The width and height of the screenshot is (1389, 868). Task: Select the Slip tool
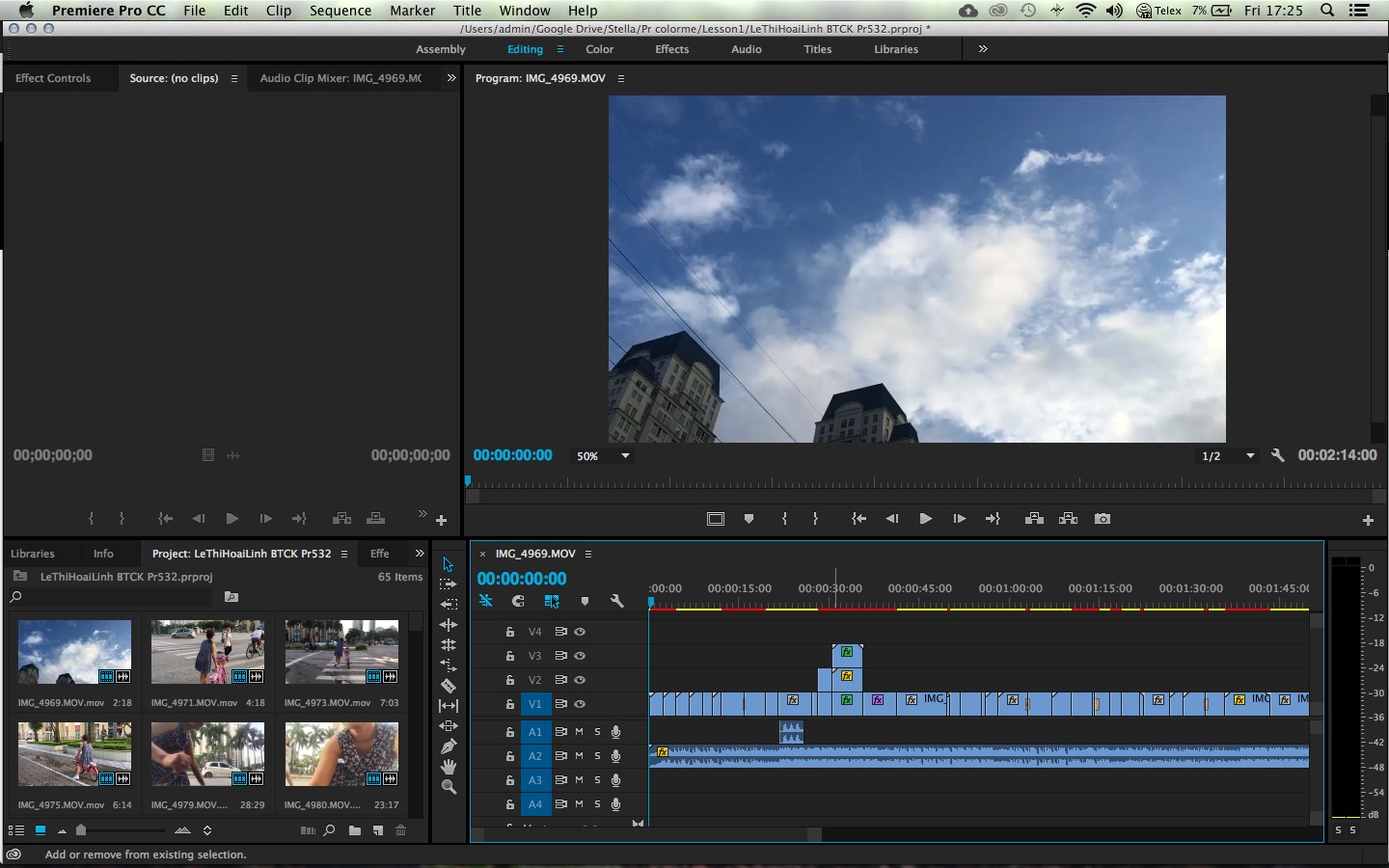pos(449,706)
